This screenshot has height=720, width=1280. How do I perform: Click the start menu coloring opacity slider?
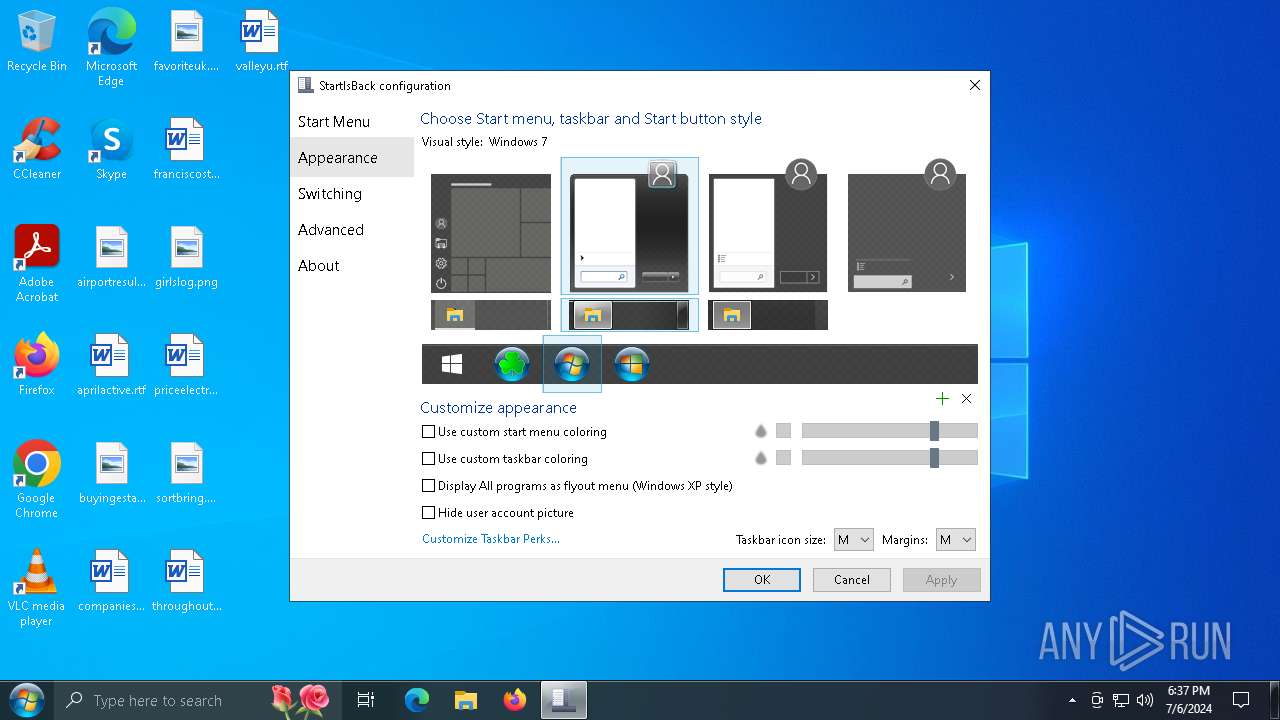pyautogui.click(x=934, y=431)
